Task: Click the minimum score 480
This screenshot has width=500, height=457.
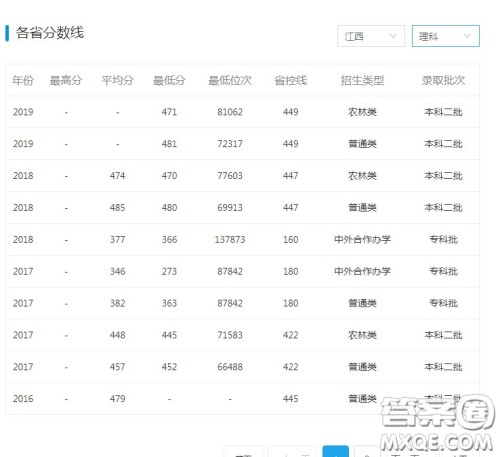Action: [x=169, y=208]
